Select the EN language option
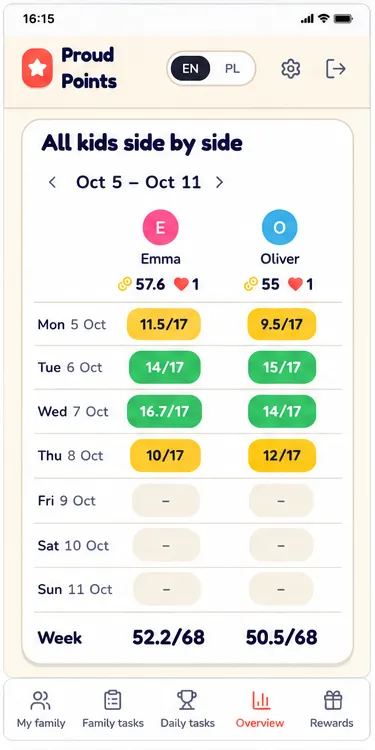 click(190, 68)
